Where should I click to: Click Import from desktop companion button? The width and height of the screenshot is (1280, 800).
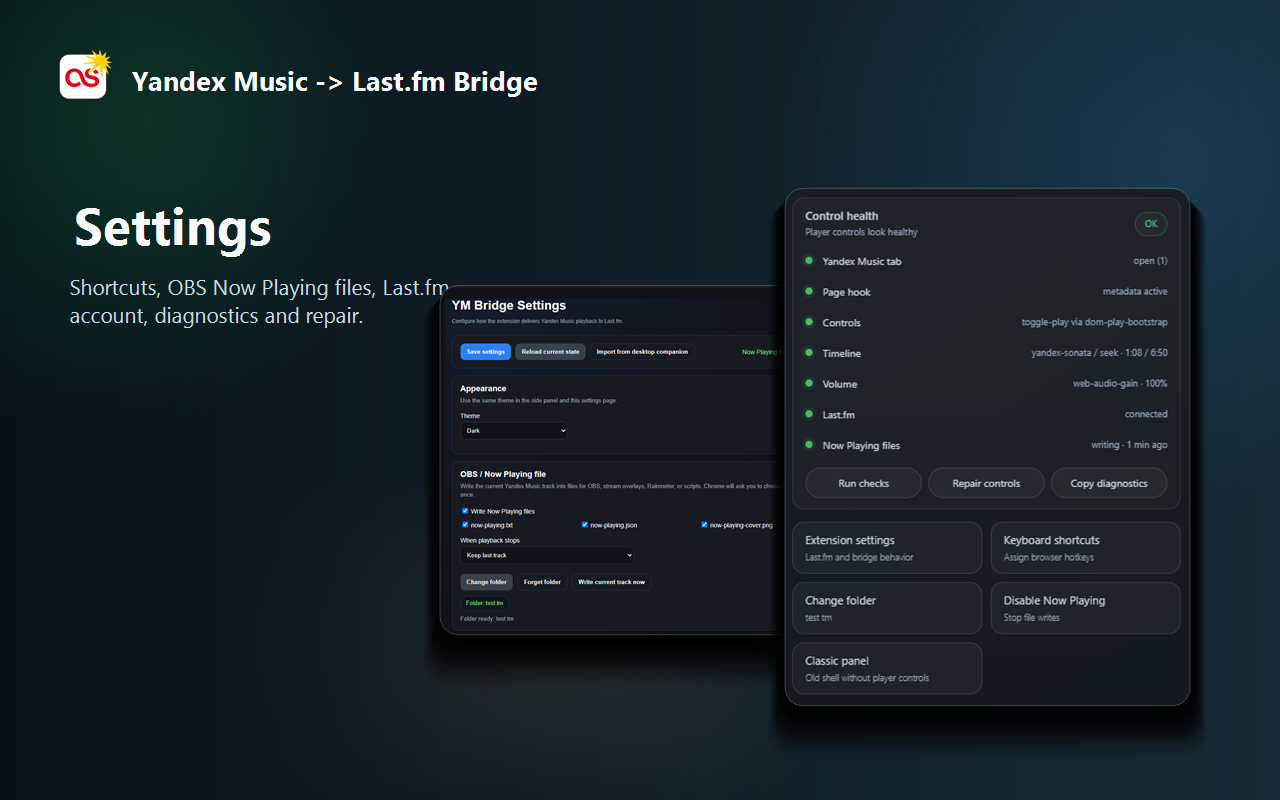[642, 352]
